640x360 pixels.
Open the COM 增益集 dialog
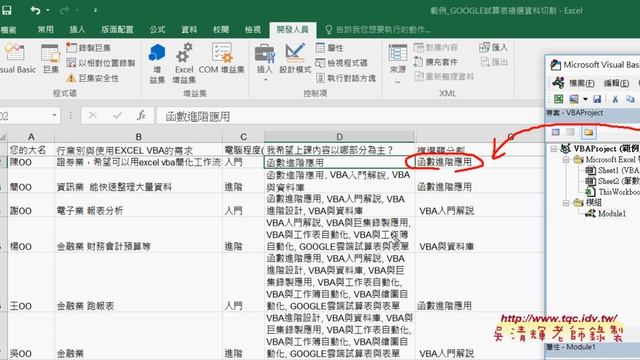pos(222,58)
